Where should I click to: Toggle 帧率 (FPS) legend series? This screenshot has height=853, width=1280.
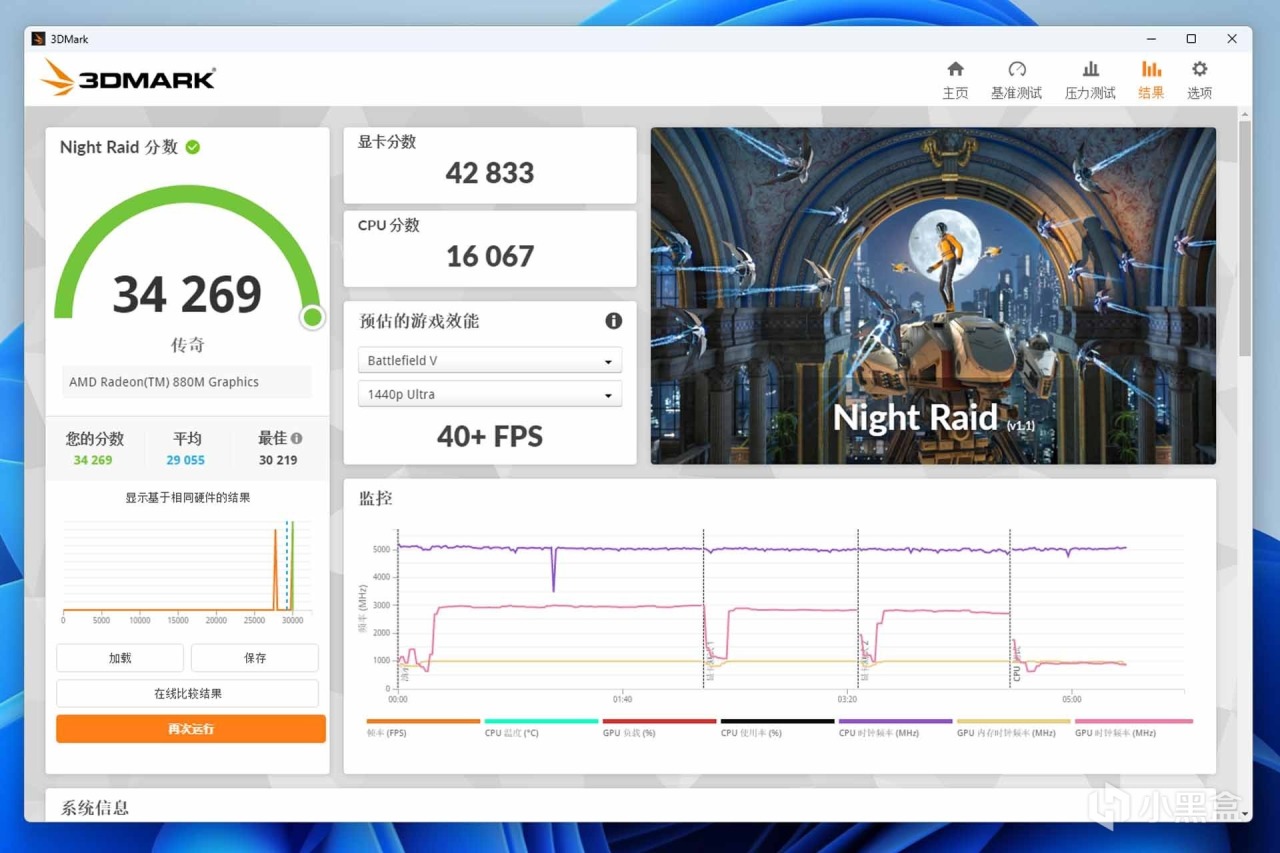click(423, 728)
